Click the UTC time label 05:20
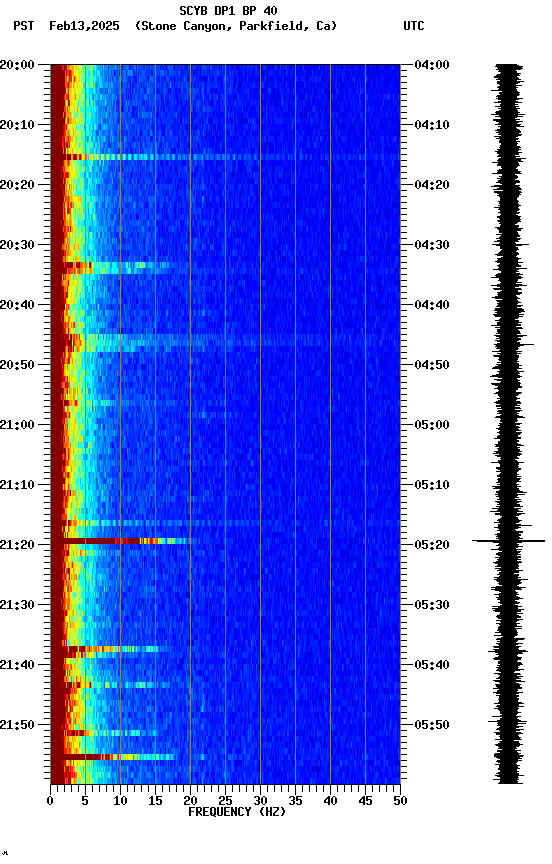 click(x=432, y=546)
